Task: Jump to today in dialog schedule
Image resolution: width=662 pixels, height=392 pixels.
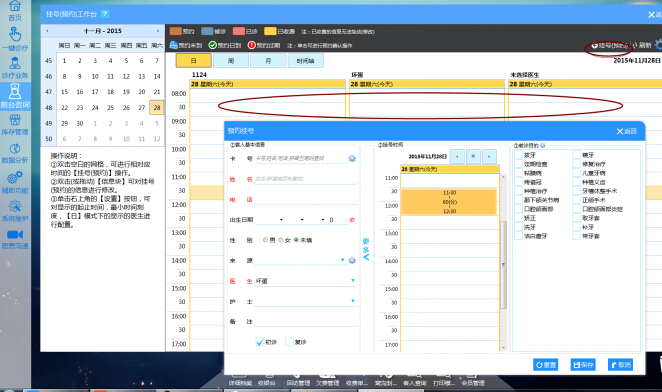Action: [473, 156]
